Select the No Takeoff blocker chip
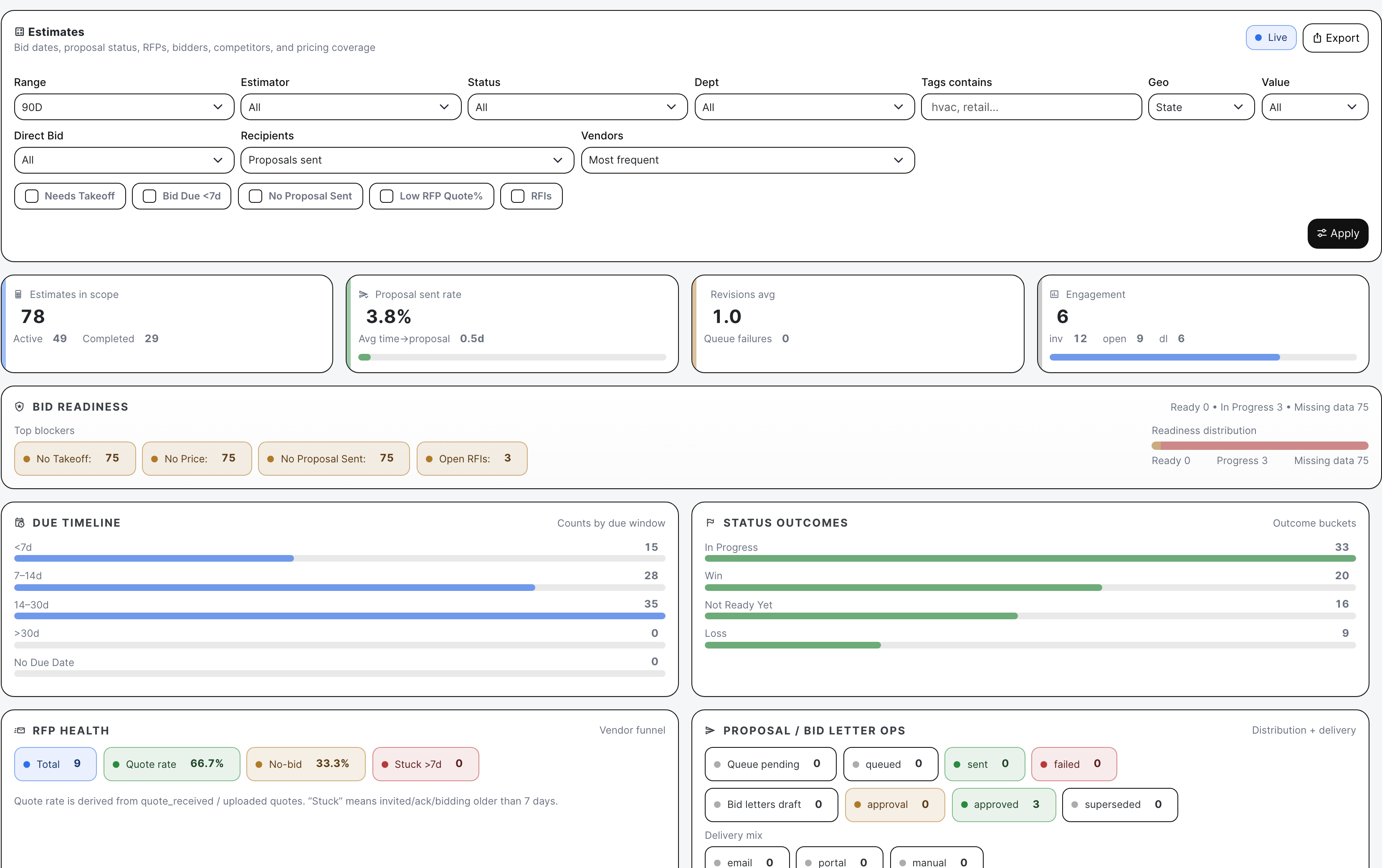 point(75,458)
